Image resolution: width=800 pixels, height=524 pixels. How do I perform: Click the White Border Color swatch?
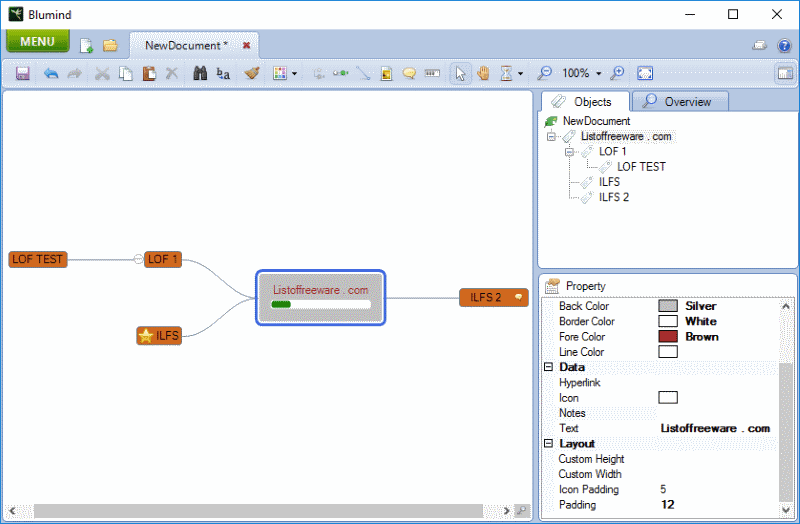668,321
